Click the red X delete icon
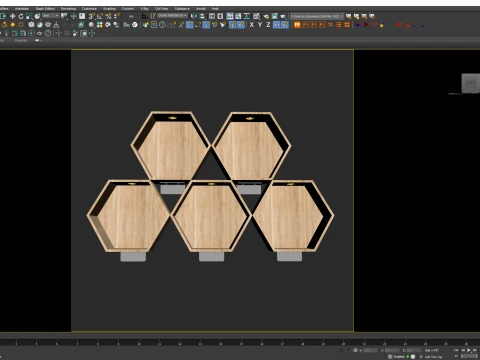Viewport: 480px width, 360px height. (x=366, y=25)
